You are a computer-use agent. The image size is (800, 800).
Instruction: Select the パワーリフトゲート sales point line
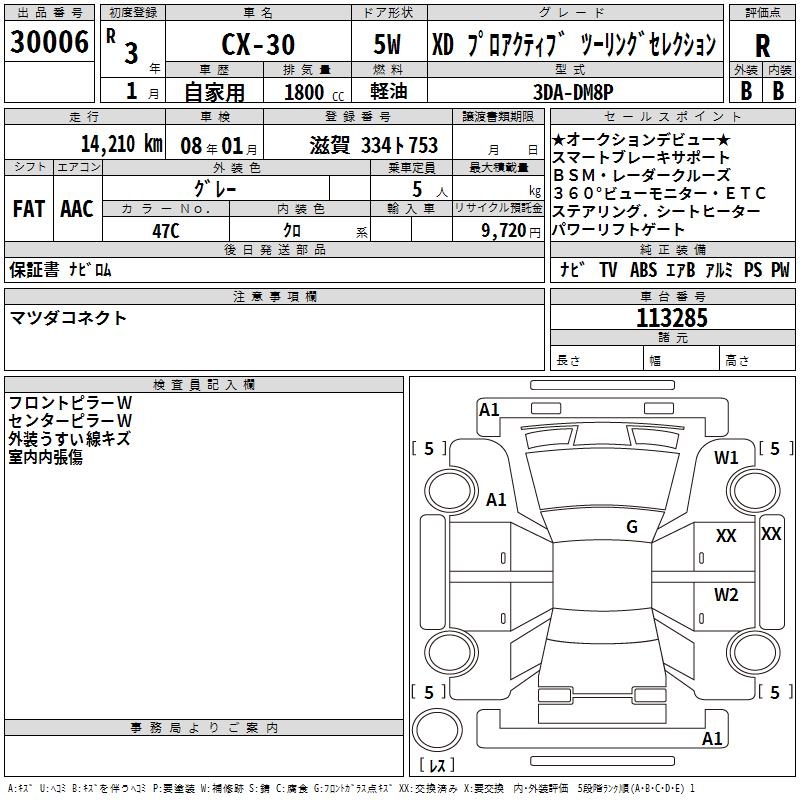618,230
